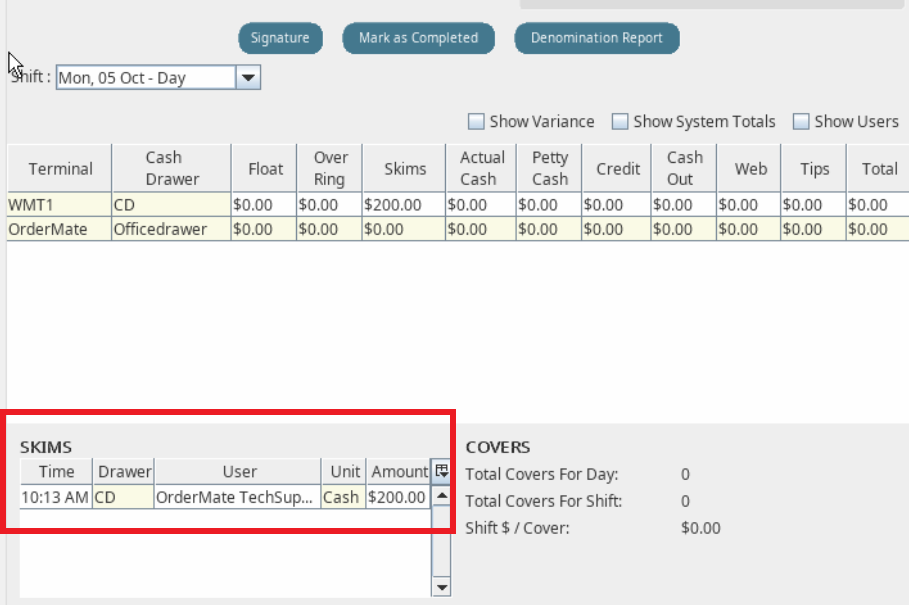Click the Credit column header
This screenshot has height=605, width=909.
coord(617,169)
